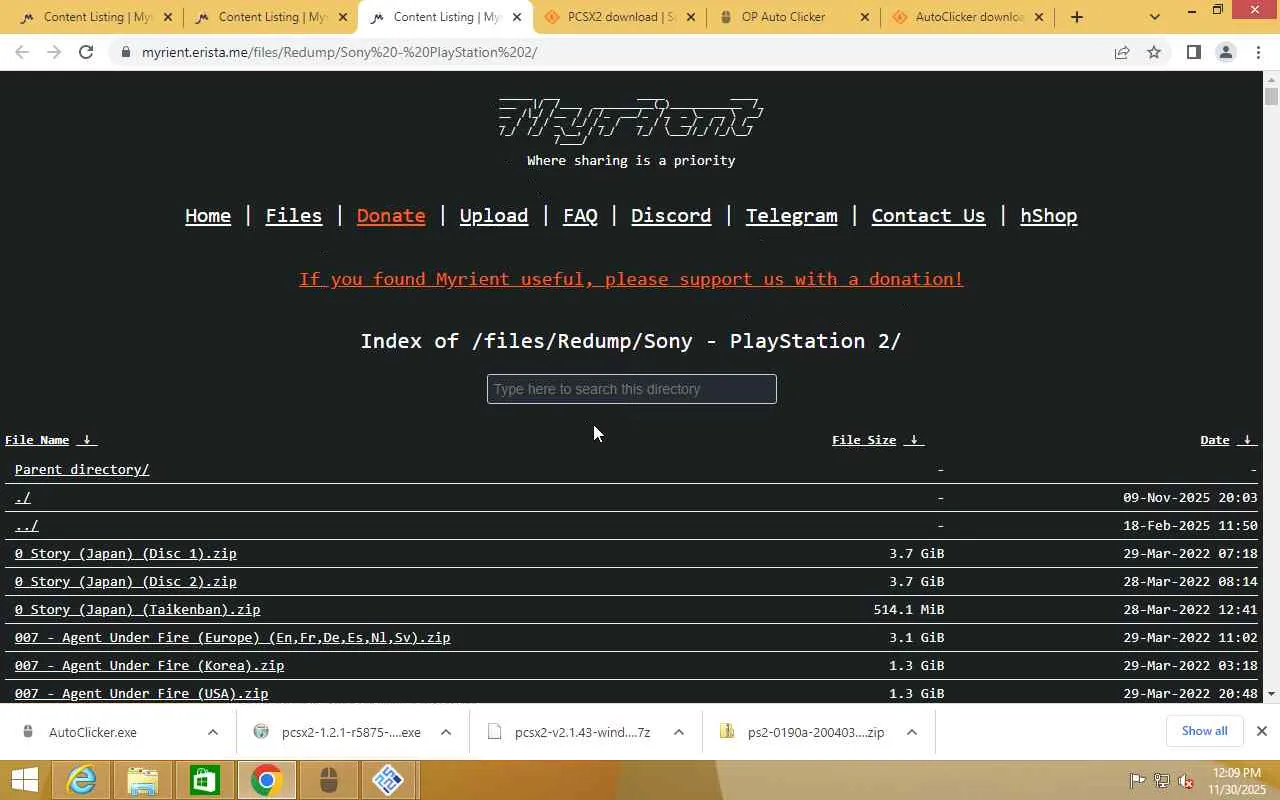Click the share page icon in address bar
Image resolution: width=1280 pixels, height=800 pixels.
(1122, 52)
